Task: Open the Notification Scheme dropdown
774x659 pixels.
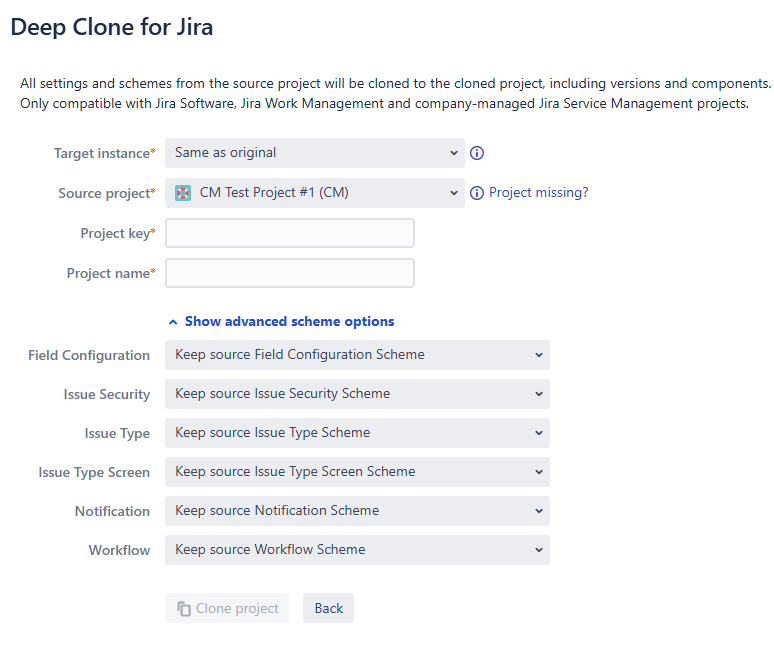Action: (357, 511)
